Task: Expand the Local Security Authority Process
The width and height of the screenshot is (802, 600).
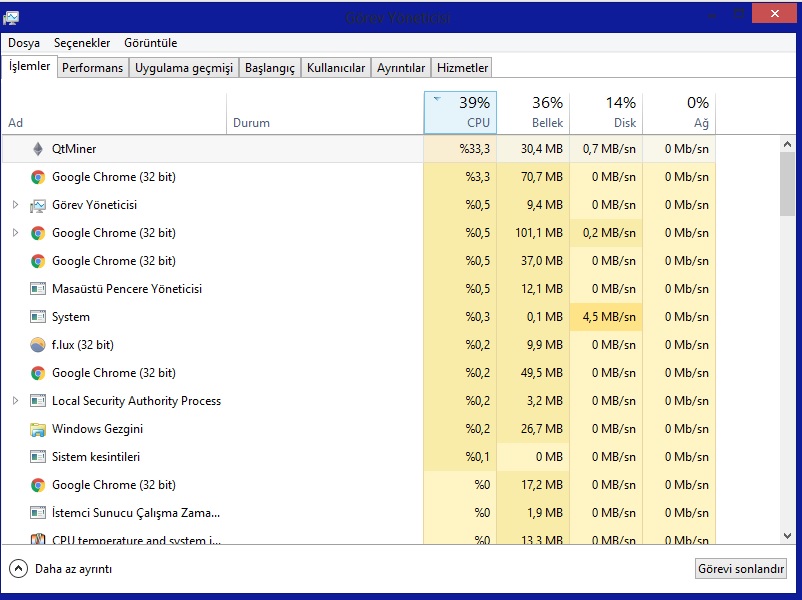Action: point(15,401)
